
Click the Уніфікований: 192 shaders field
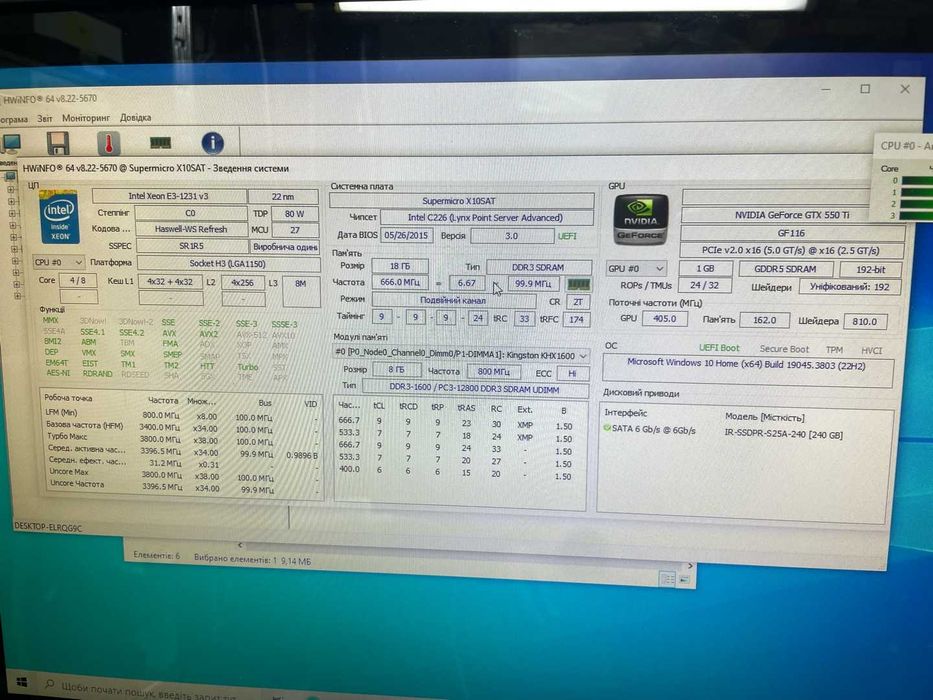(849, 287)
